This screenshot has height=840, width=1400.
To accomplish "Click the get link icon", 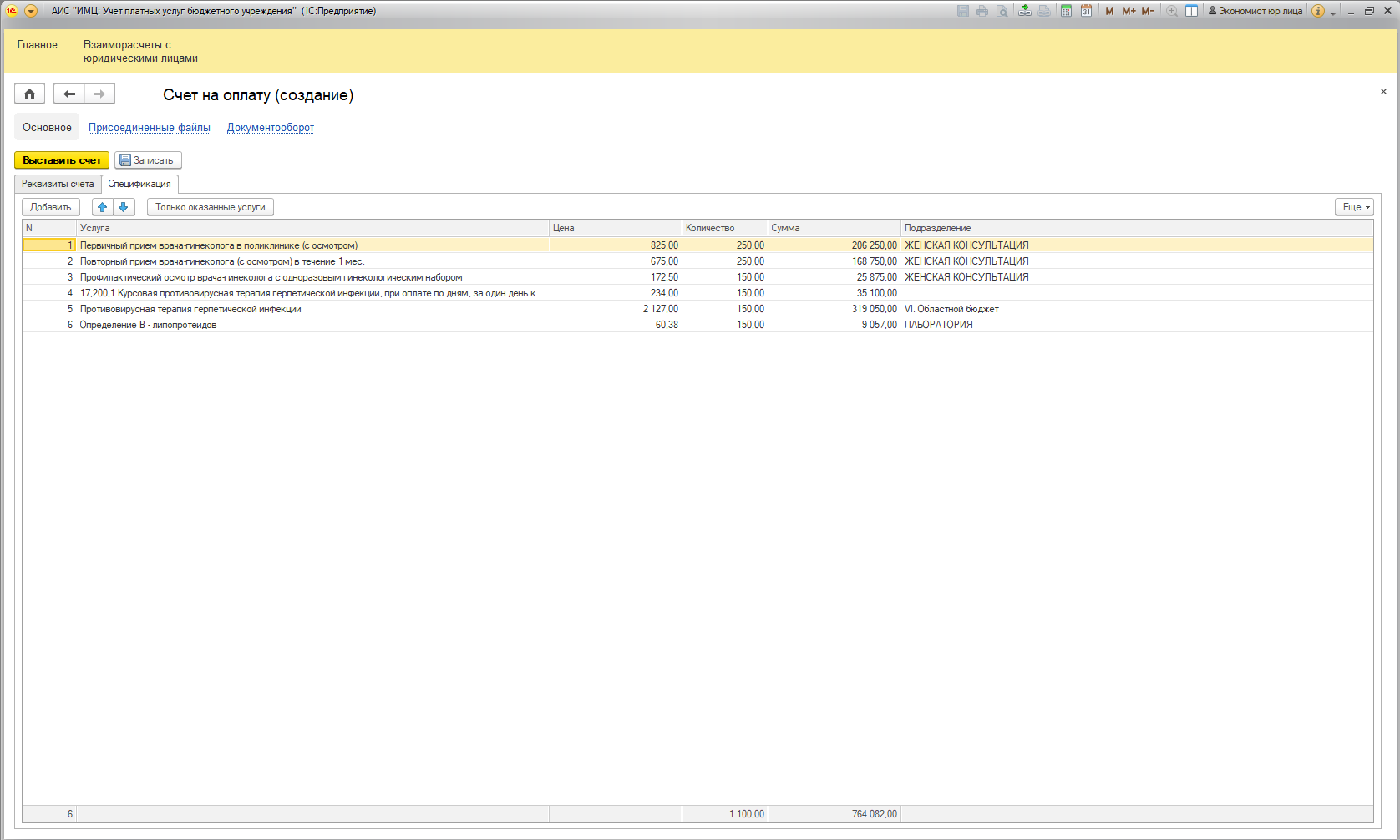I will coord(1024,11).
